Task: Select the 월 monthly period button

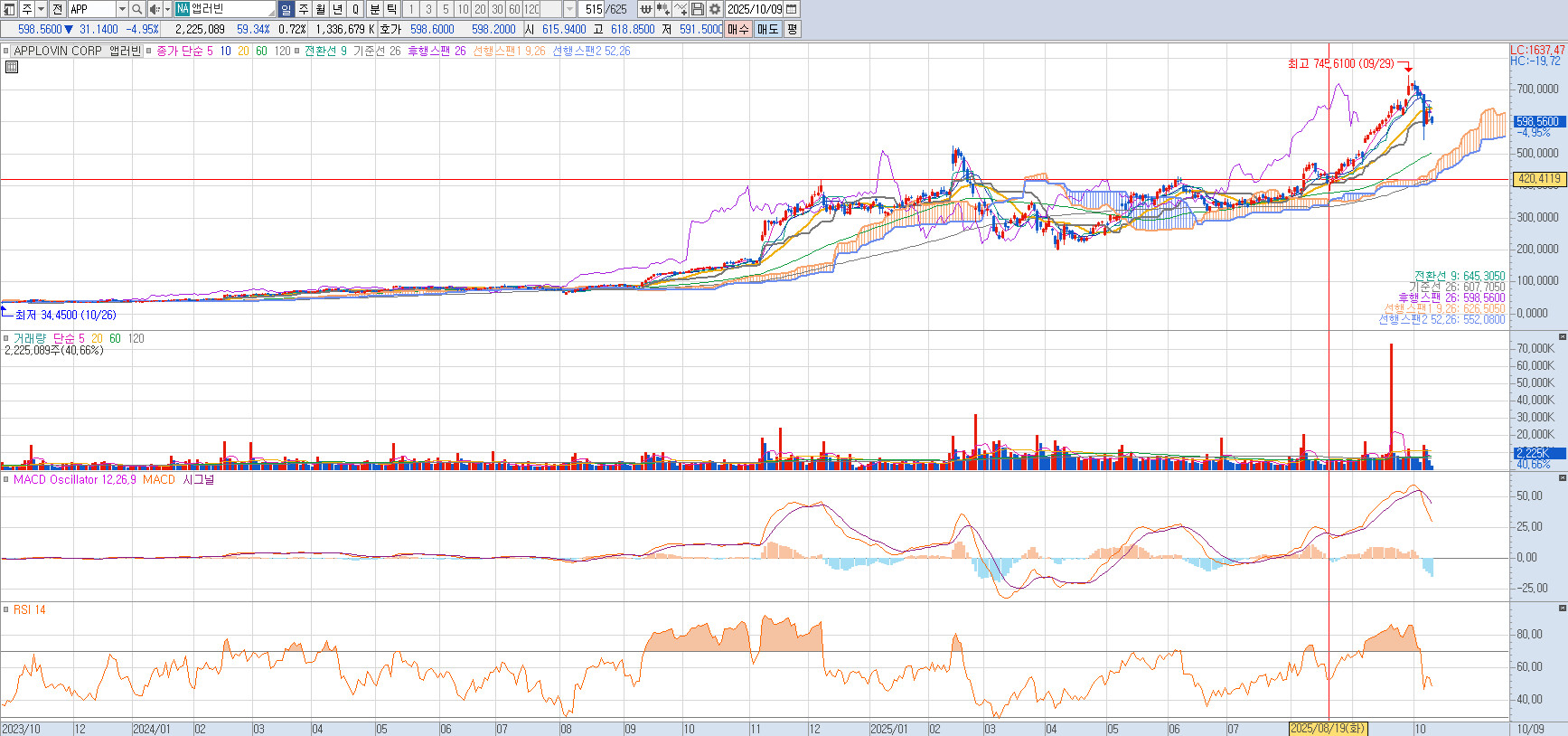Action: (320, 9)
